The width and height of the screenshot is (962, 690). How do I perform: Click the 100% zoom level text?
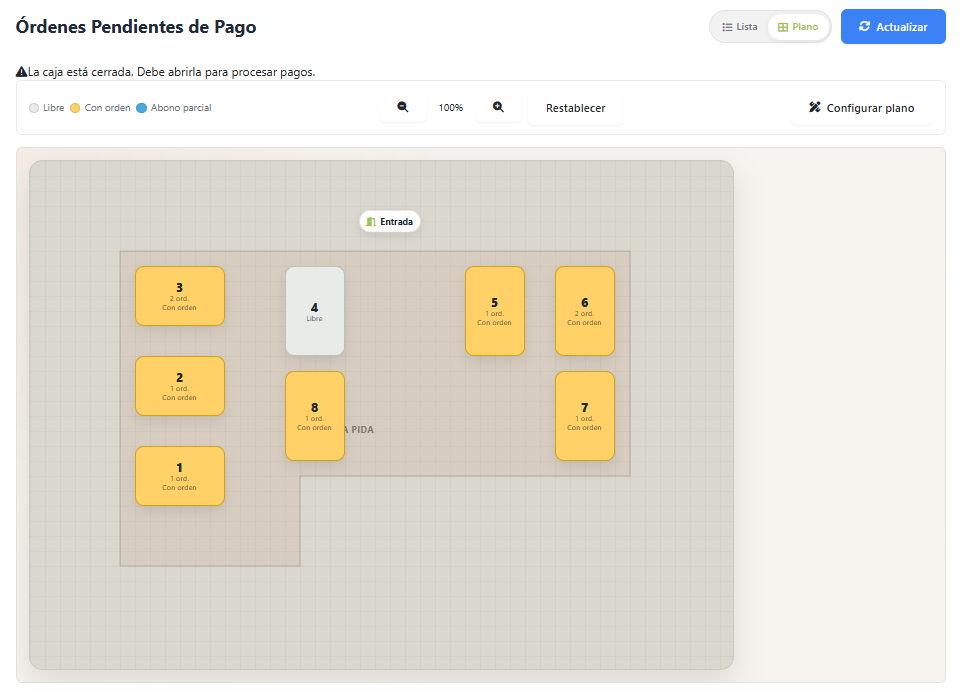(450, 108)
